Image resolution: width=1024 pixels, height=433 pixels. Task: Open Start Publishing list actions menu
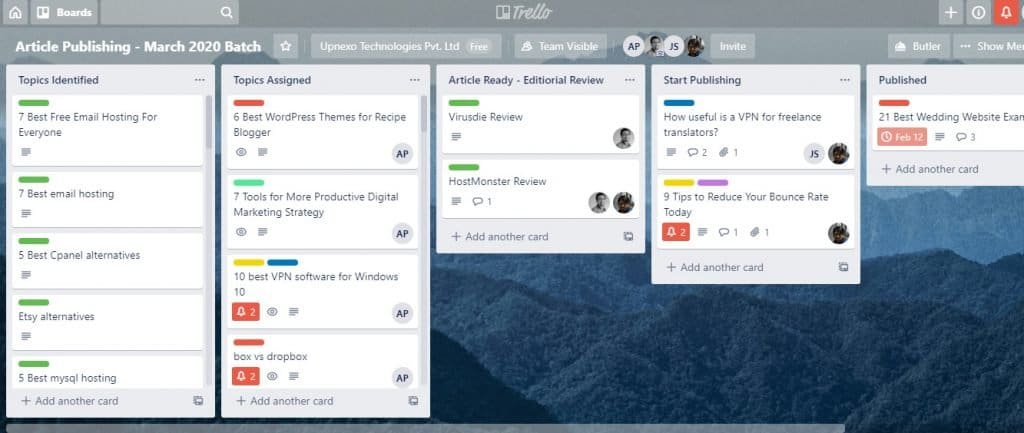[845, 80]
